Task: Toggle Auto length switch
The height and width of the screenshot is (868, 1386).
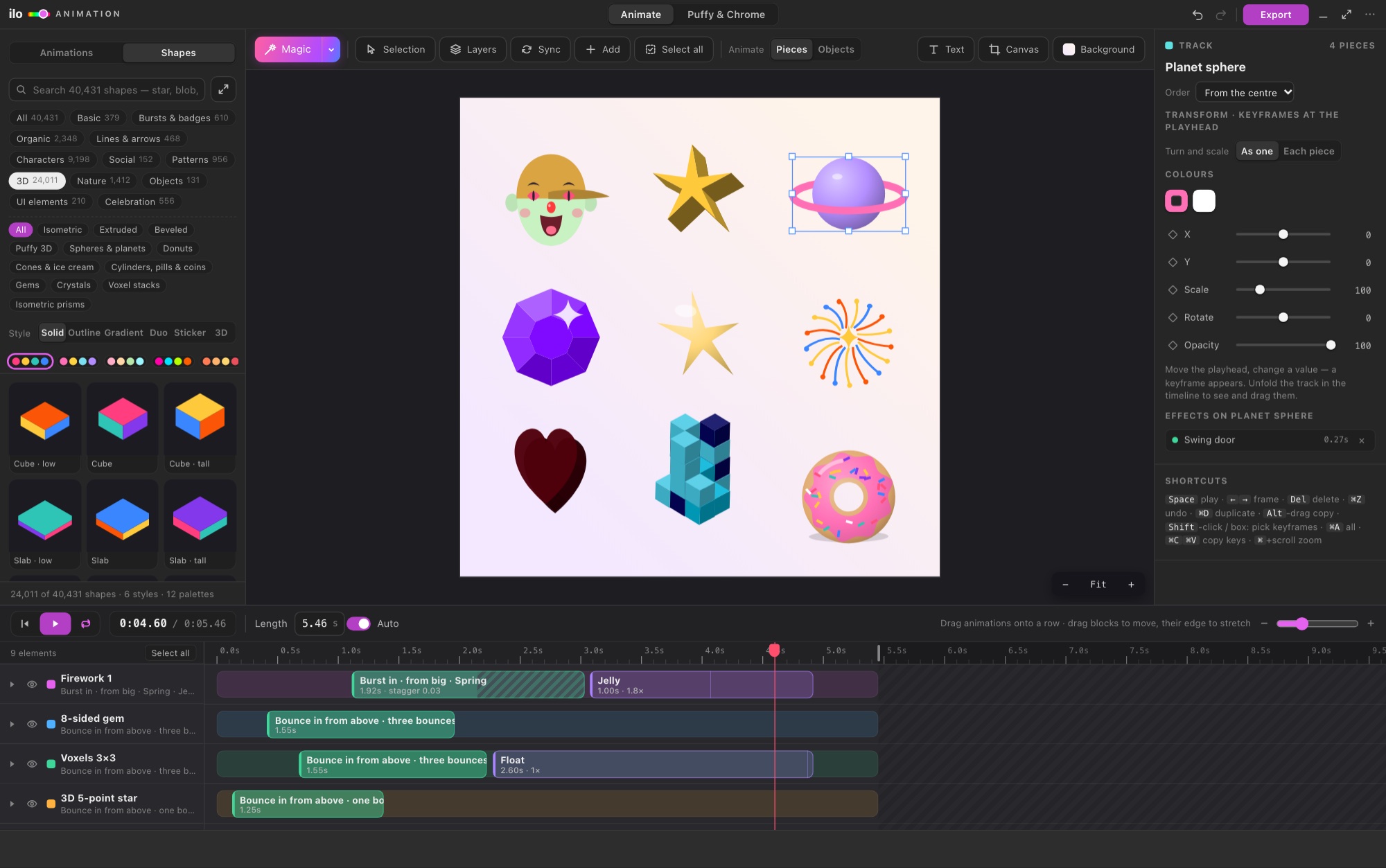Action: tap(359, 623)
